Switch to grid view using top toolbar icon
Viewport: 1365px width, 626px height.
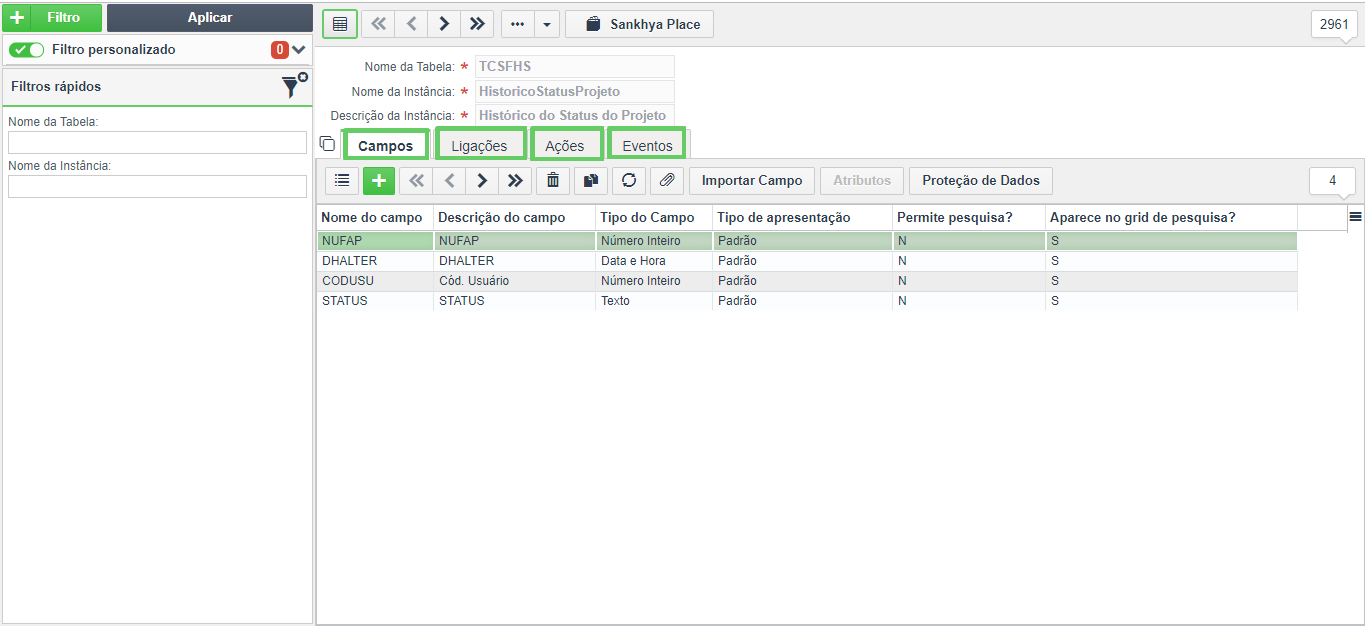point(340,24)
